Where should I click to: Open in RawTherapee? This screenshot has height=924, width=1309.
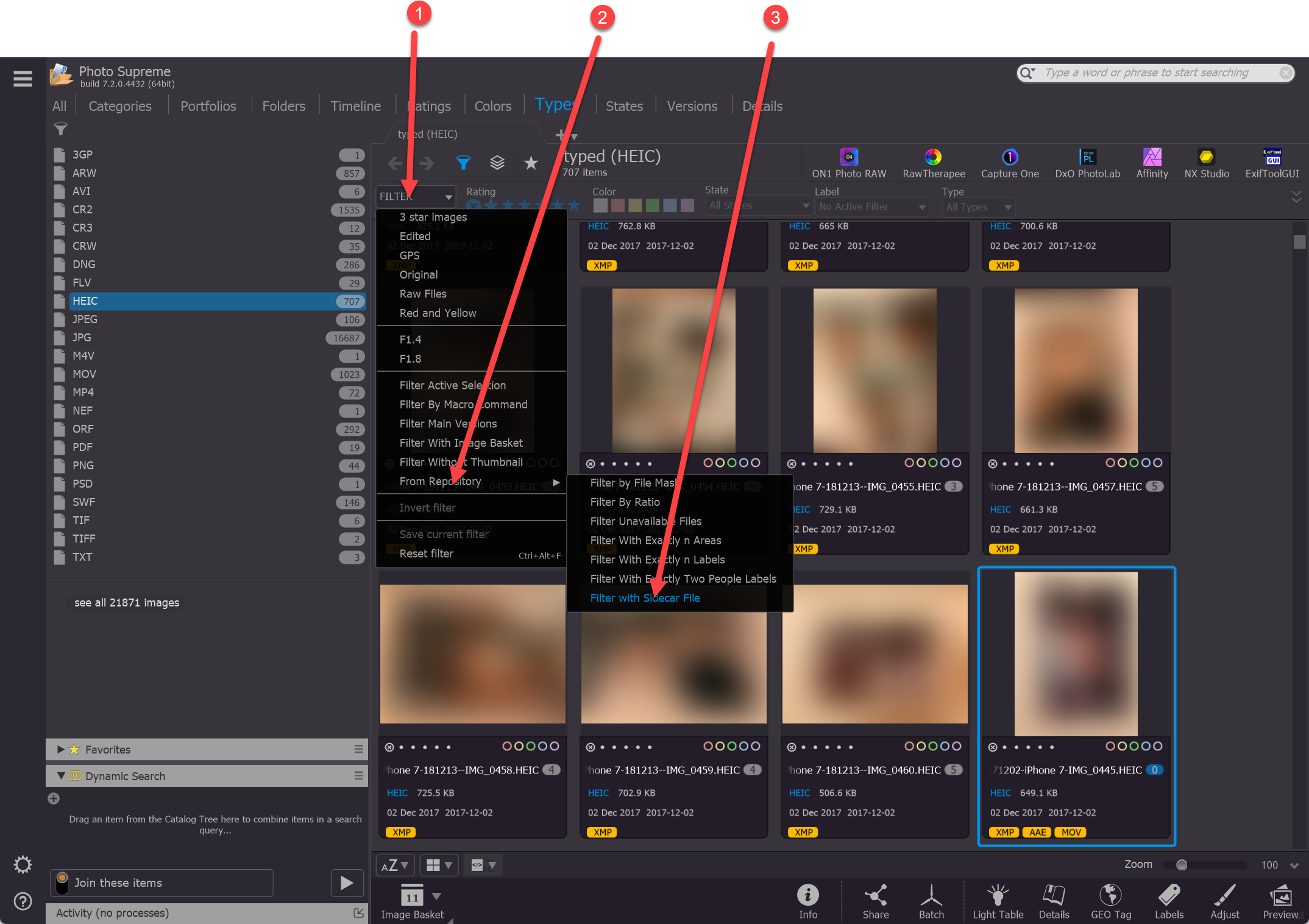(934, 163)
